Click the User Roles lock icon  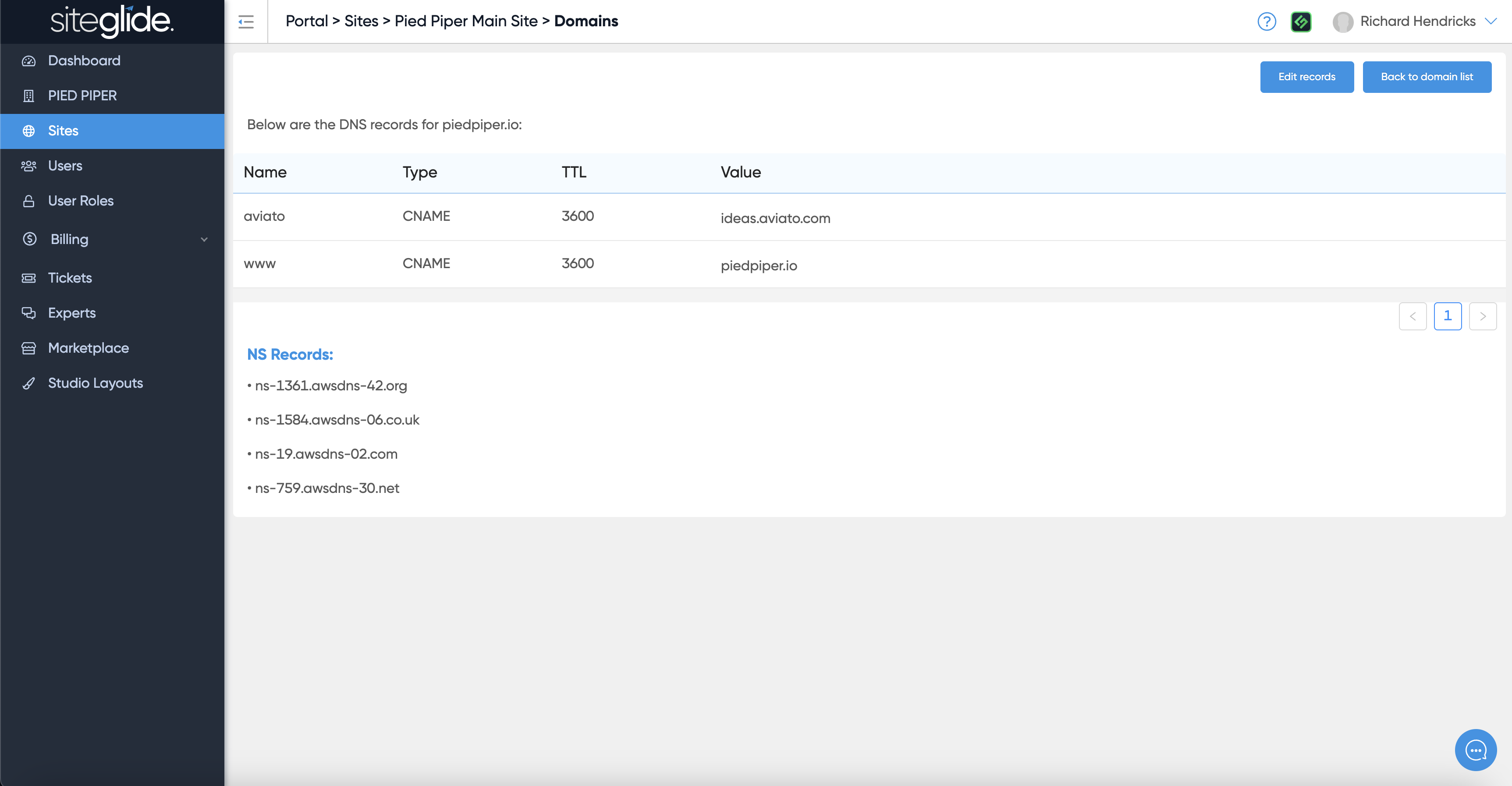click(x=29, y=201)
